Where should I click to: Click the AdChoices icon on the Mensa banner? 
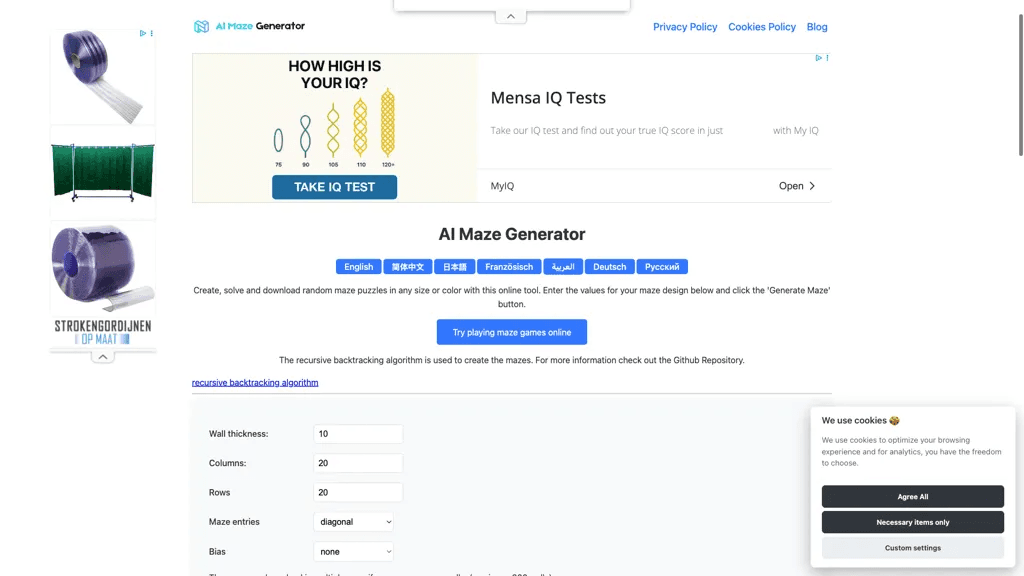pyautogui.click(x=818, y=58)
